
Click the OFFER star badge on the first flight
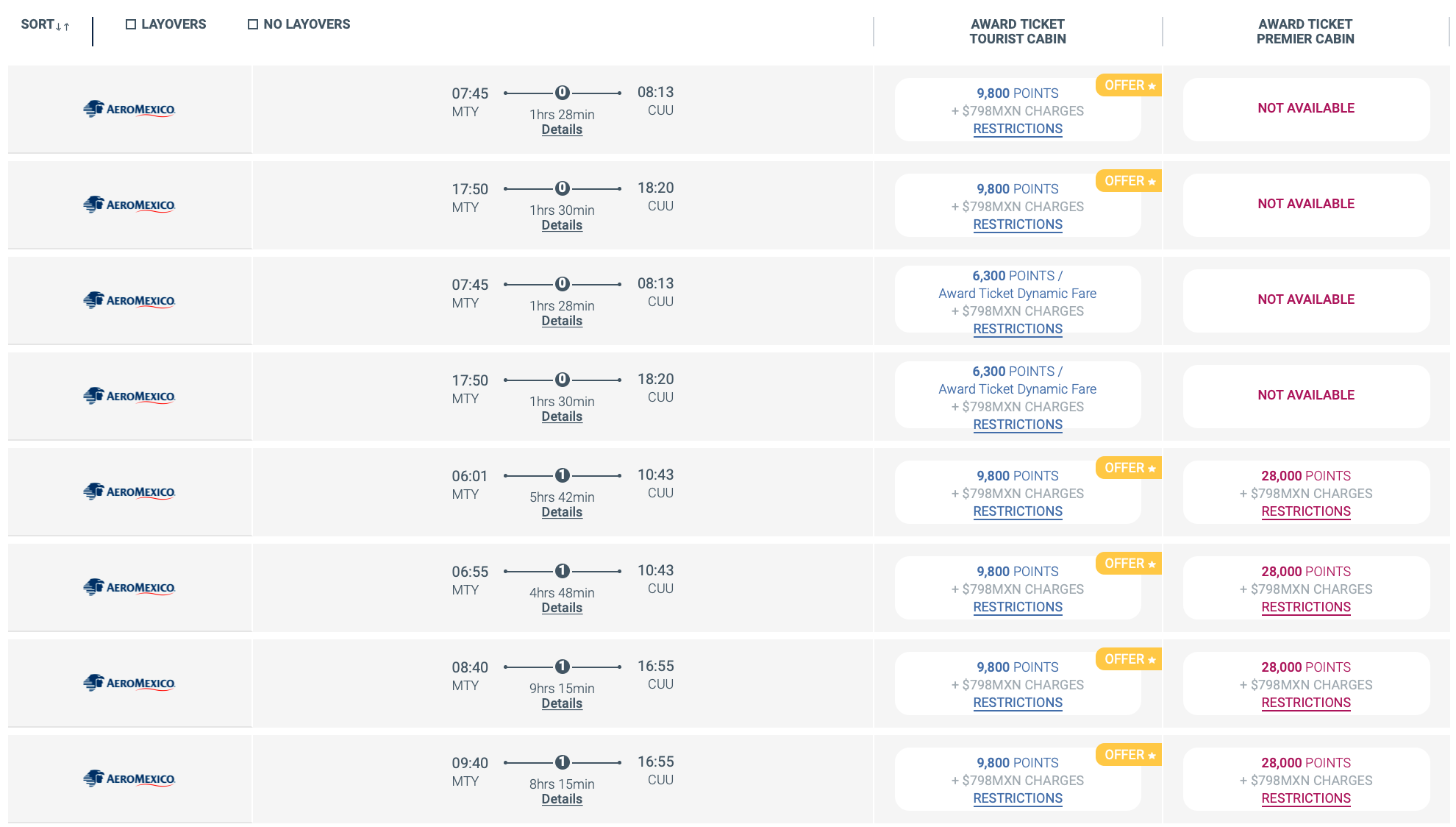click(1127, 85)
